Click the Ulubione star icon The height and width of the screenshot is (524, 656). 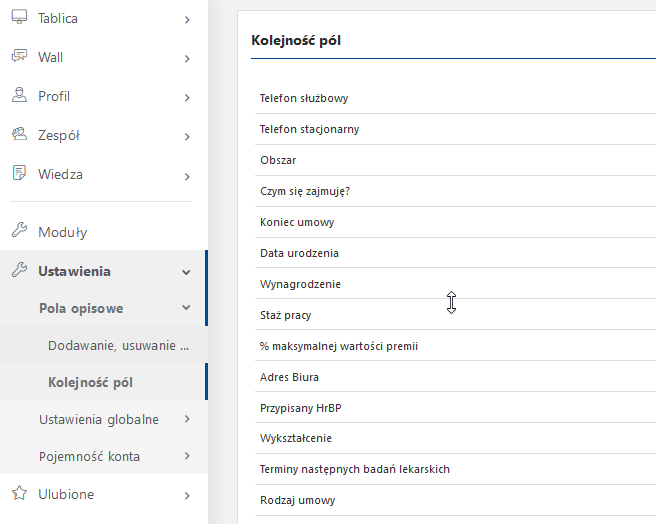point(19,493)
